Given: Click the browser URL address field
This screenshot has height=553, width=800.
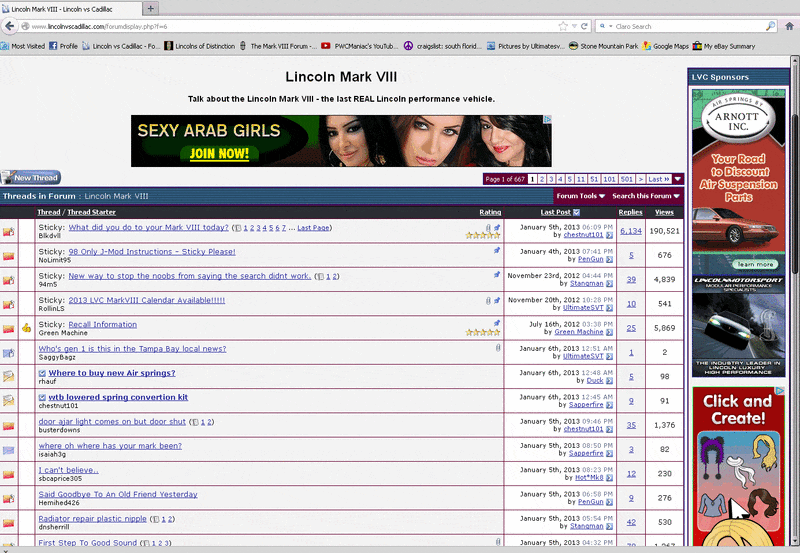Looking at the screenshot, I should click(x=293, y=26).
